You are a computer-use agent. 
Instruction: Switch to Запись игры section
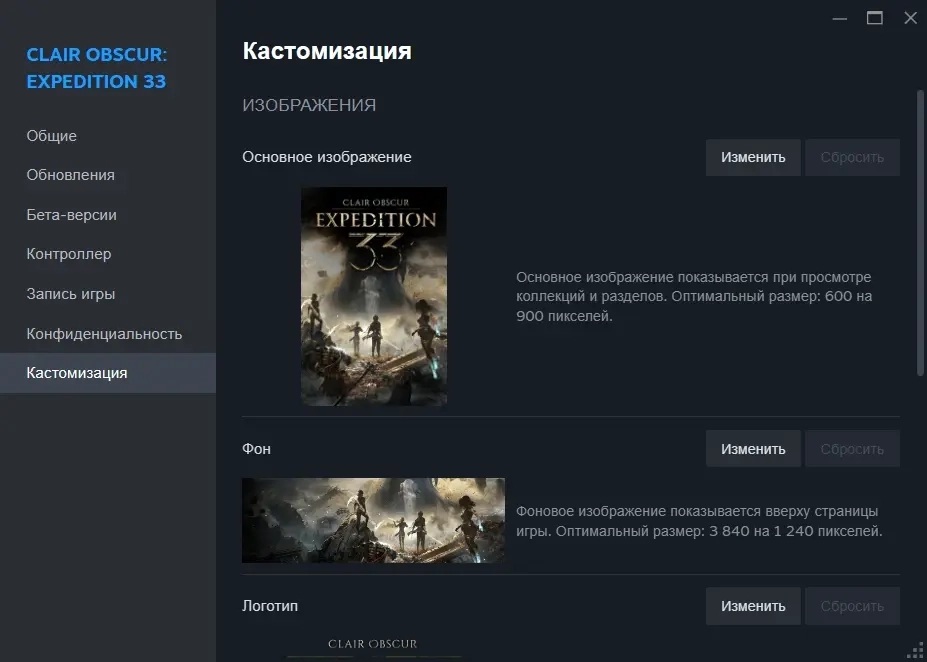click(70, 294)
